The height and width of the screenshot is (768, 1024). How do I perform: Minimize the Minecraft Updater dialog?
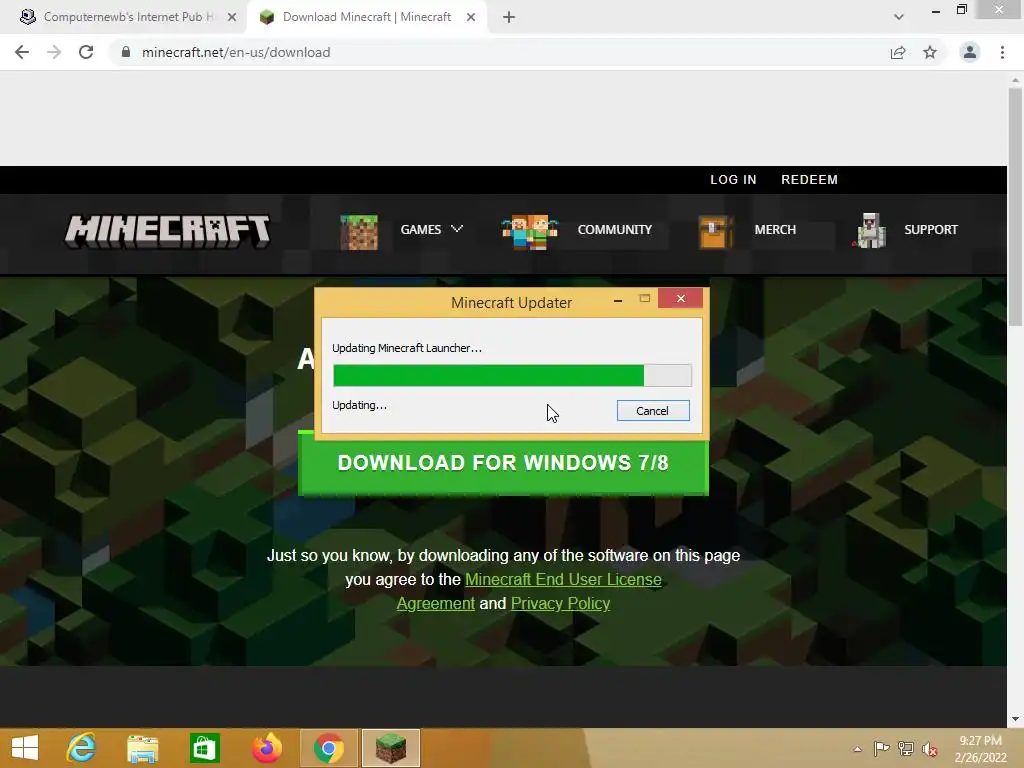[618, 300]
